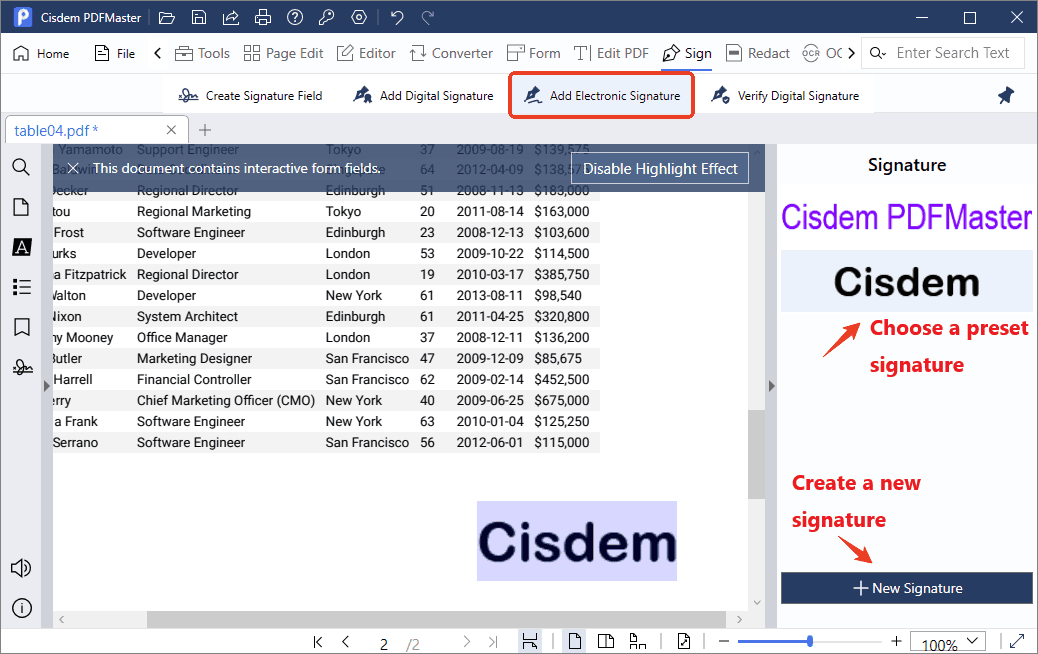The height and width of the screenshot is (654, 1038).
Task: Open search options dropdown magnifier
Action: point(878,53)
